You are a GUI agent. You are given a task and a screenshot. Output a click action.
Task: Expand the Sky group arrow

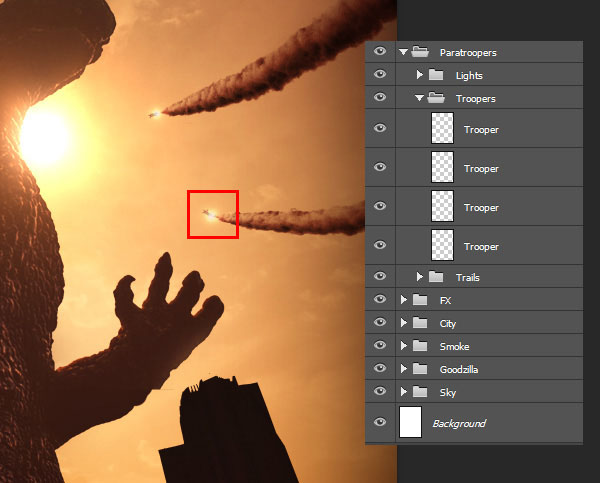(403, 391)
